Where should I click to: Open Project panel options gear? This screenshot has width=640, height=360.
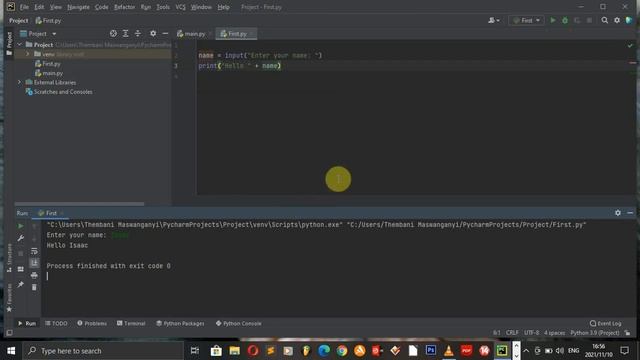click(x=153, y=33)
